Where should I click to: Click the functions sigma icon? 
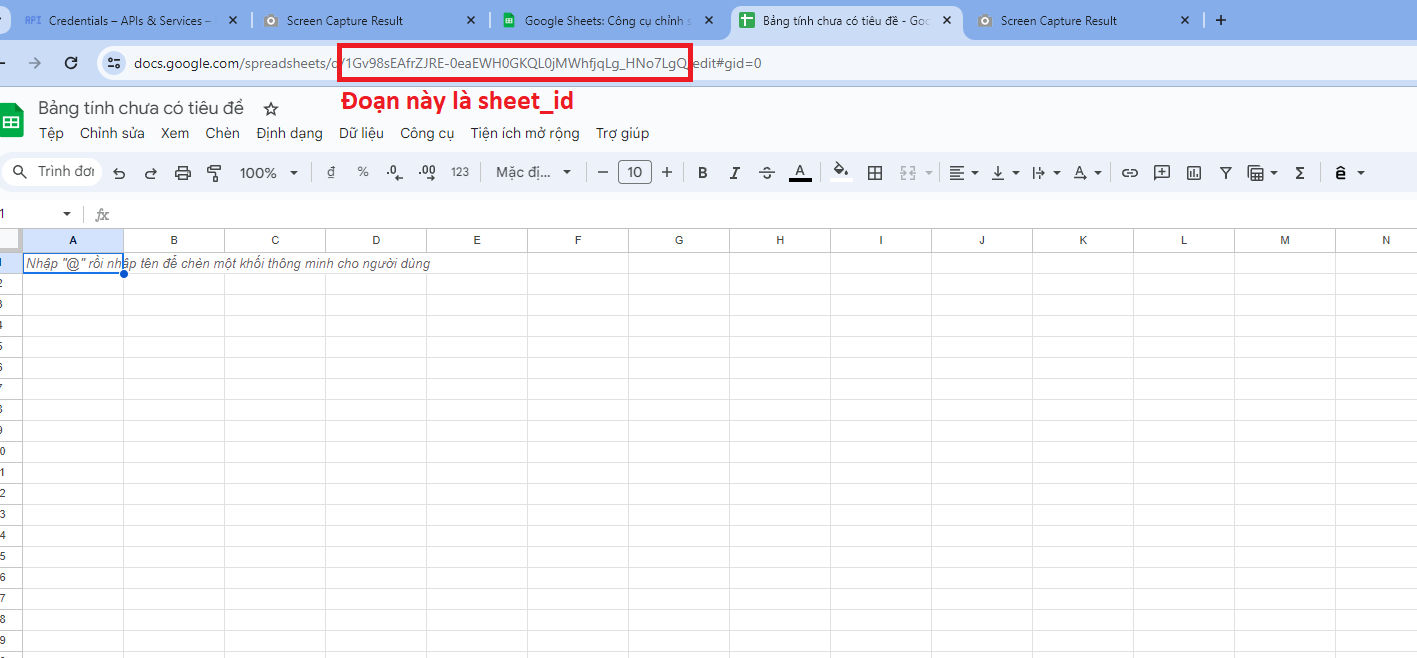(x=1299, y=173)
